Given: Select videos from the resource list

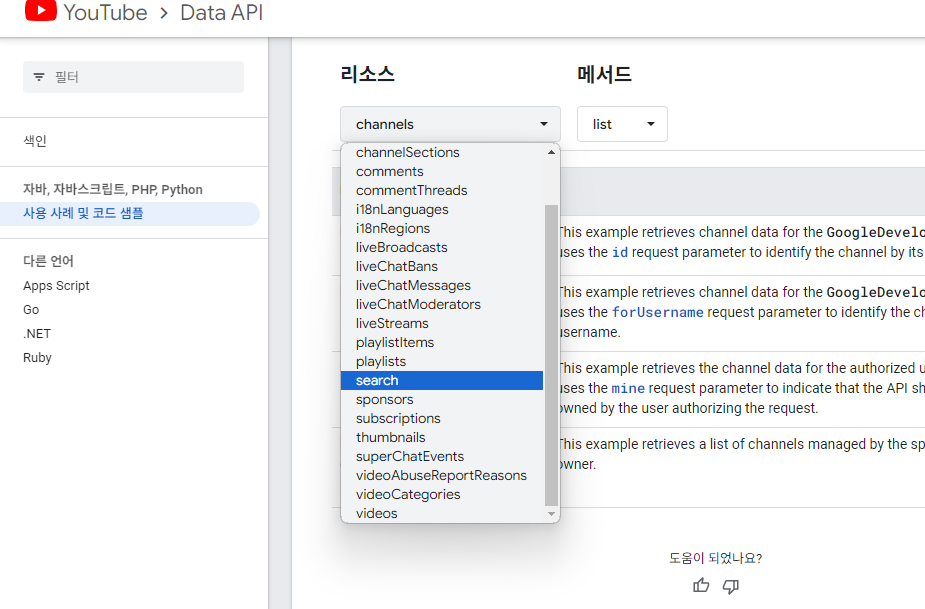Looking at the screenshot, I should [442, 513].
